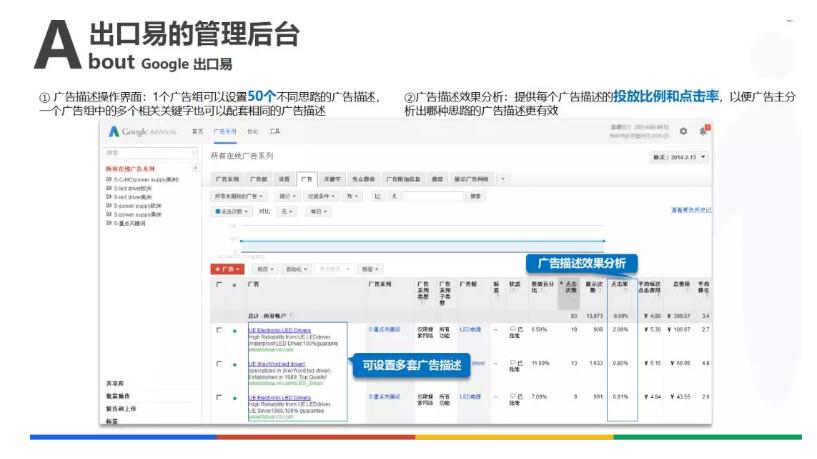Go to 首页 in top navigation

click(197, 131)
